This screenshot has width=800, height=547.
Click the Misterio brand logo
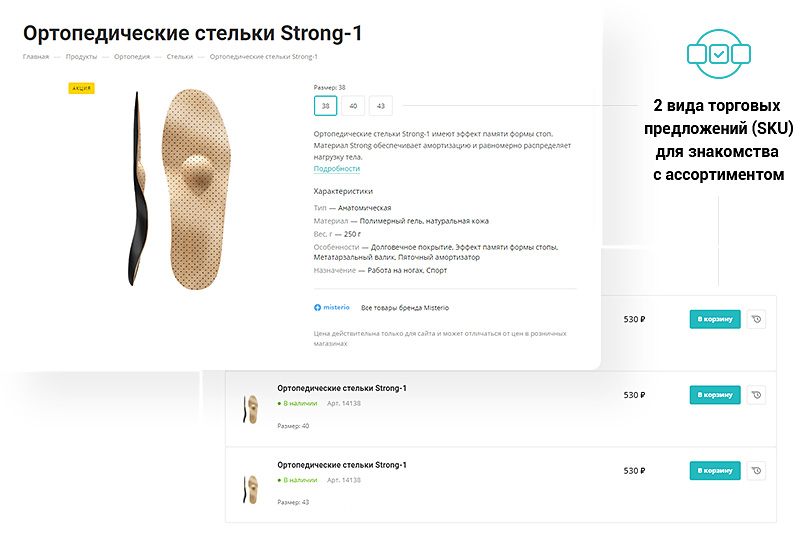(332, 308)
